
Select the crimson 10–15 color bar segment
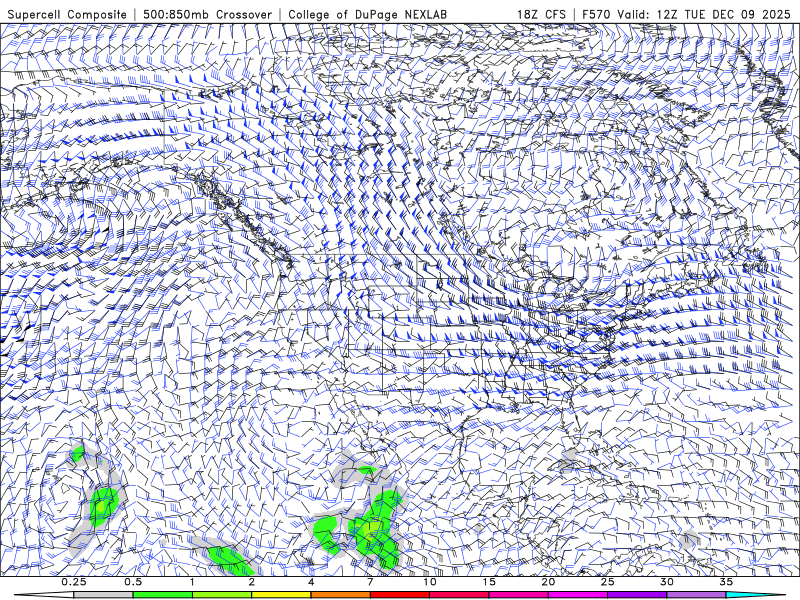[459, 595]
